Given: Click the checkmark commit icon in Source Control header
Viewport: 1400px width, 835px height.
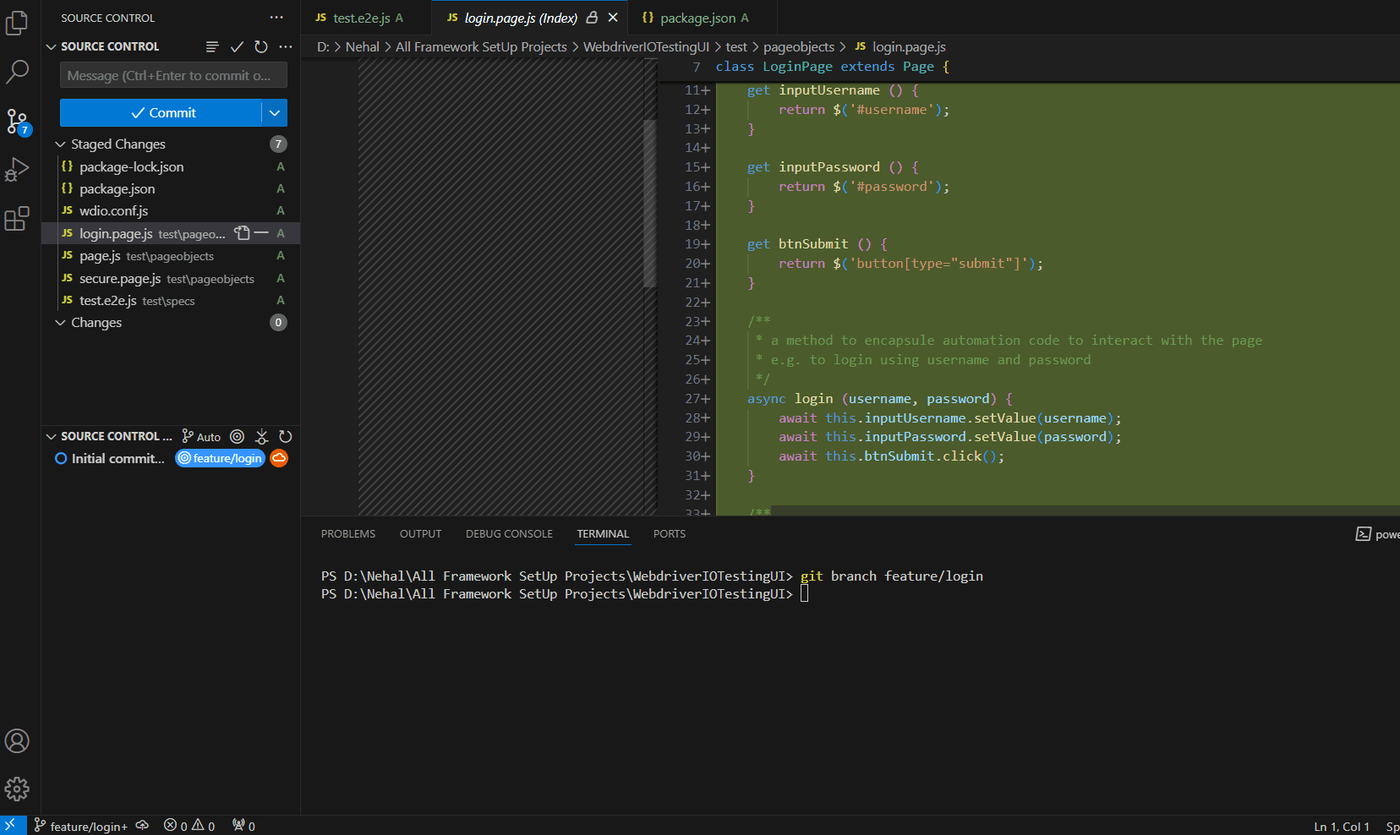Looking at the screenshot, I should point(237,47).
